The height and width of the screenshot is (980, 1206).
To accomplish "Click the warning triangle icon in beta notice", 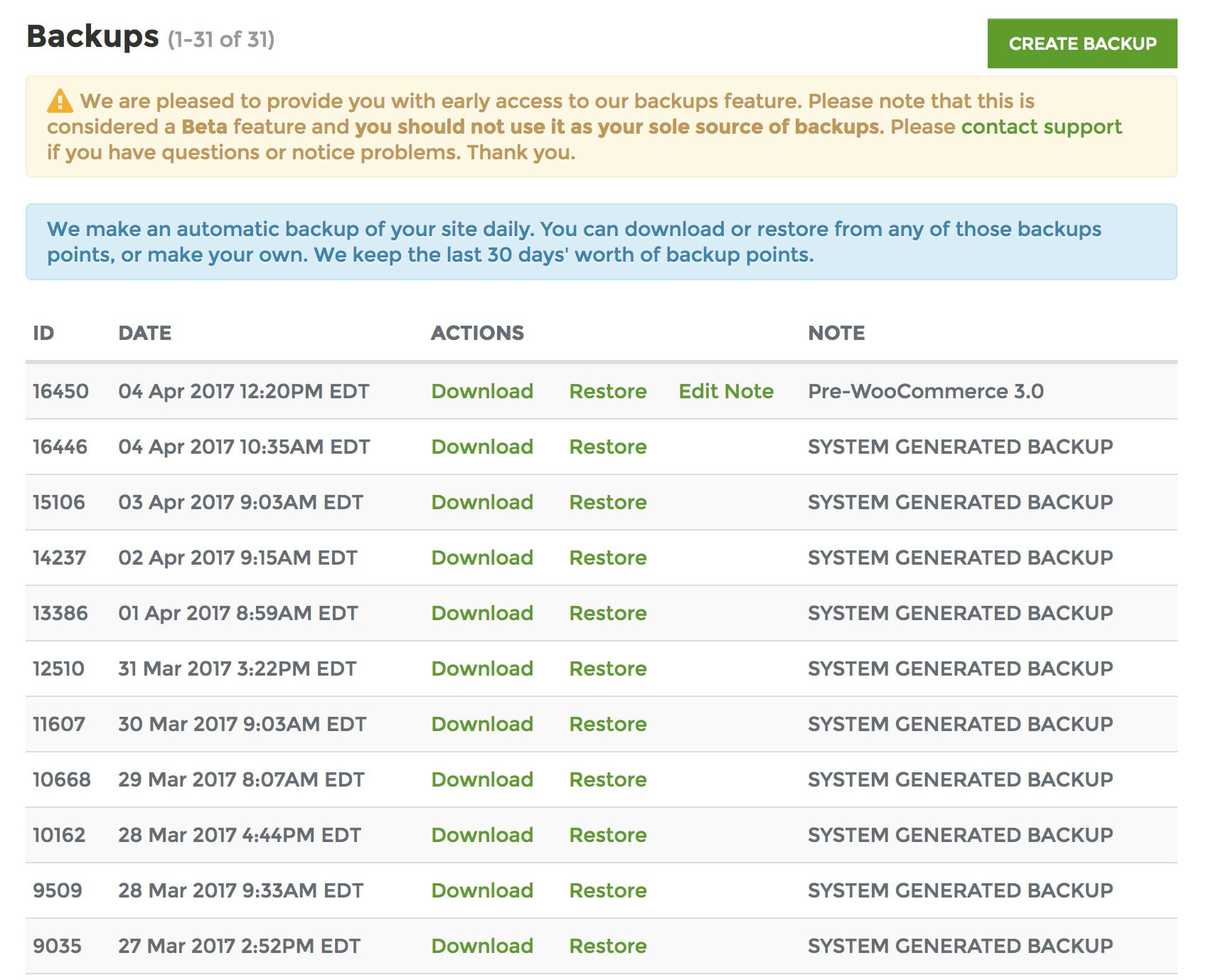I will pos(60,101).
